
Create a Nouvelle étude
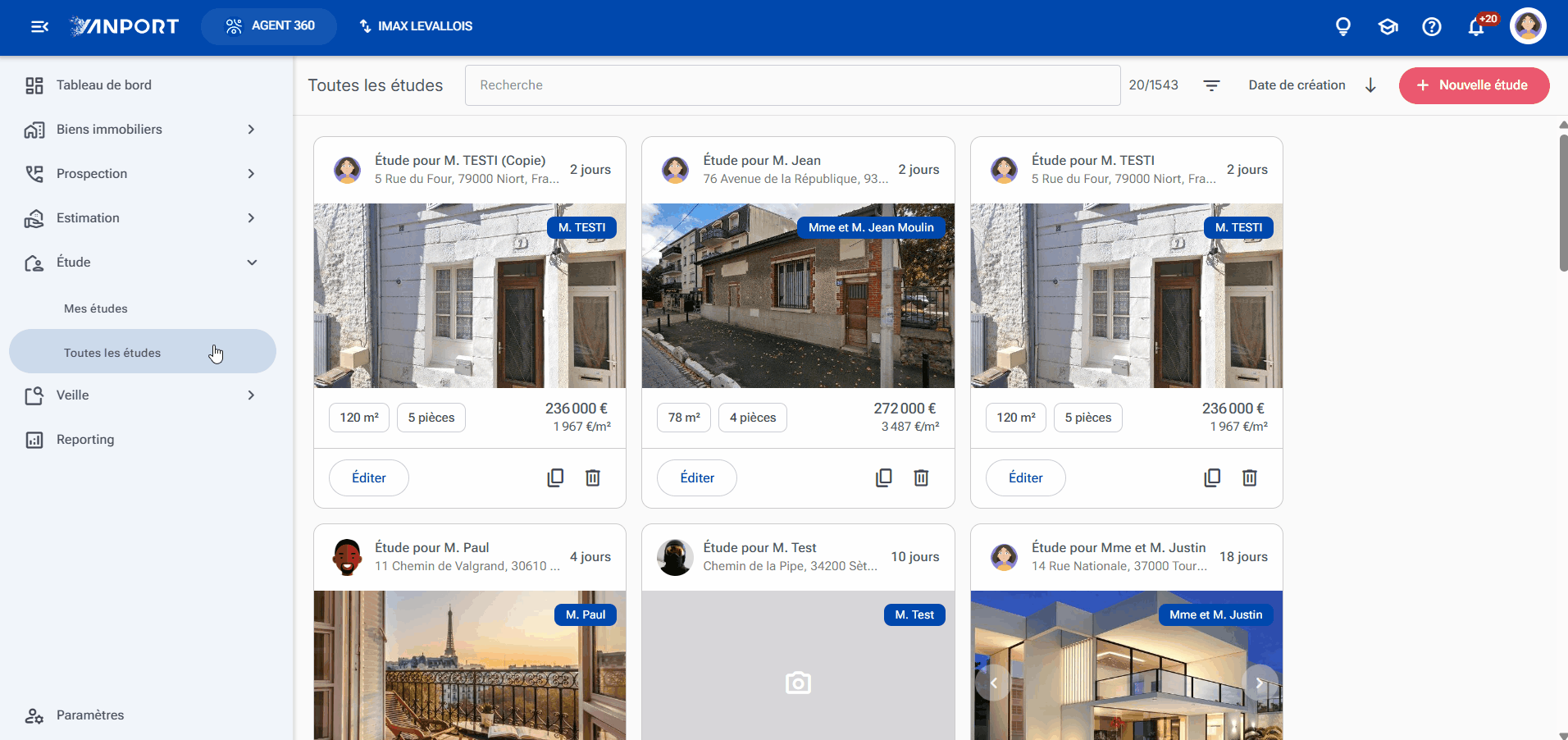1474,85
